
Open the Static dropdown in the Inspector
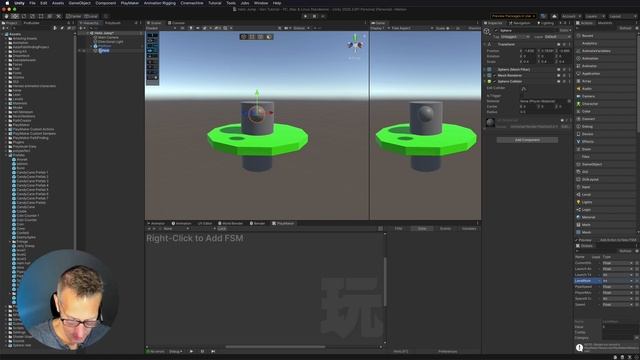pos(566,31)
